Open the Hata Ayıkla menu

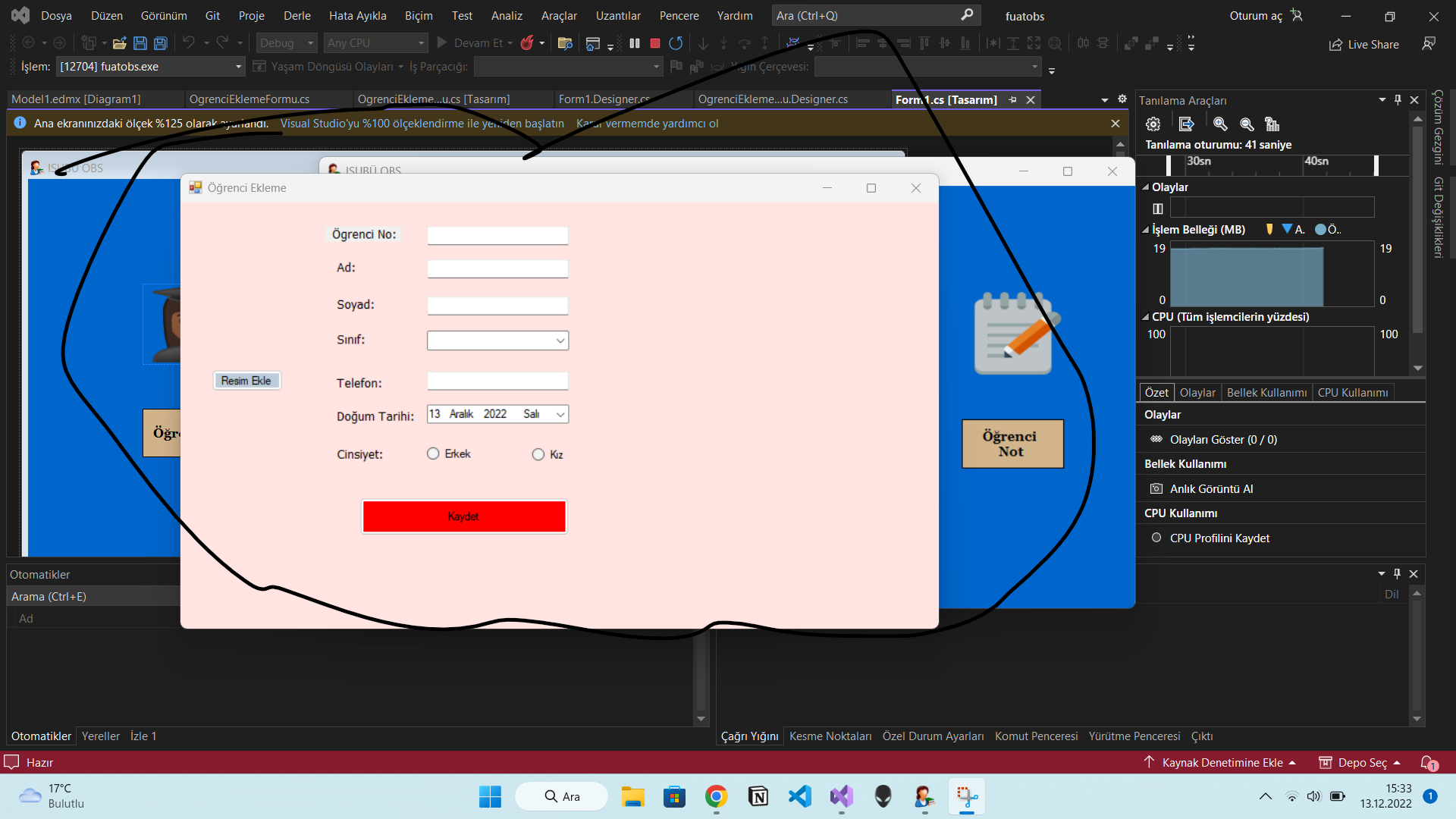pos(357,15)
